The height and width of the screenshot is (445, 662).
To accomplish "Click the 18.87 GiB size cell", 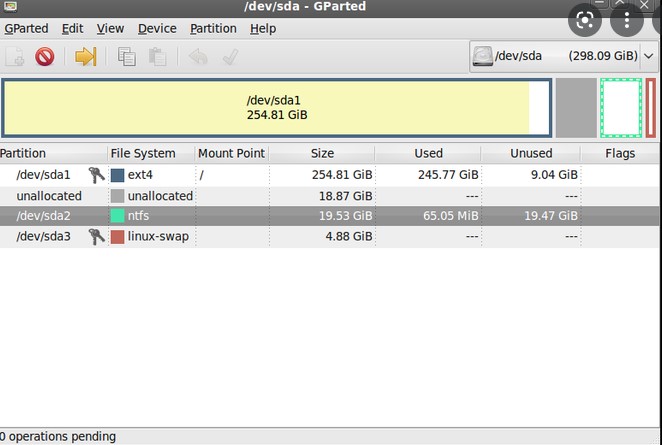I will (x=345, y=196).
